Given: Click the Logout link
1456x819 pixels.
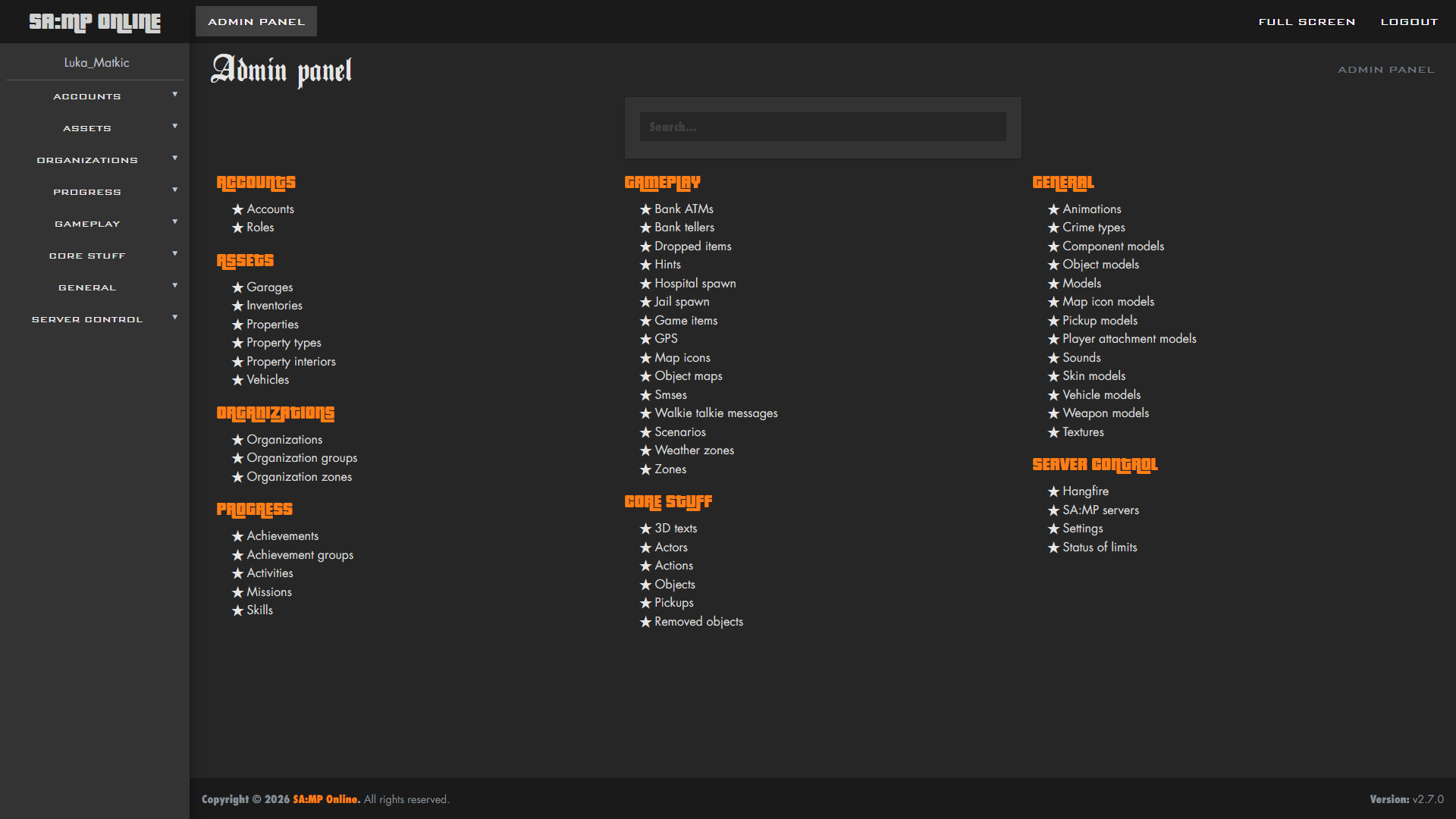Looking at the screenshot, I should (x=1409, y=22).
